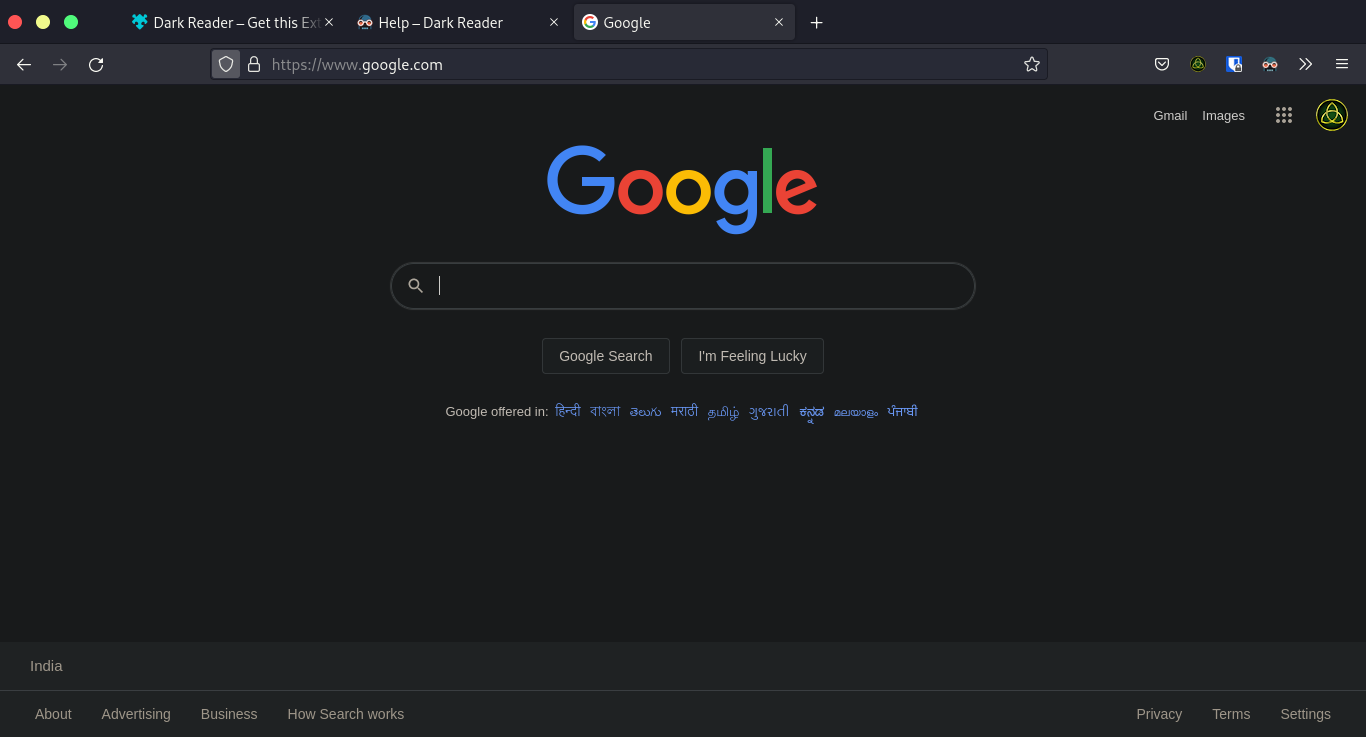1366x737 pixels.
Task: Open the Google apps grid icon
Action: pos(1283,115)
